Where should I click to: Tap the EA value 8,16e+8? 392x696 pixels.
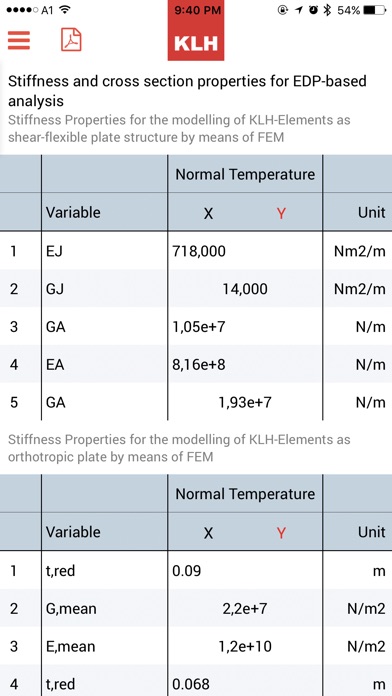[x=199, y=365]
